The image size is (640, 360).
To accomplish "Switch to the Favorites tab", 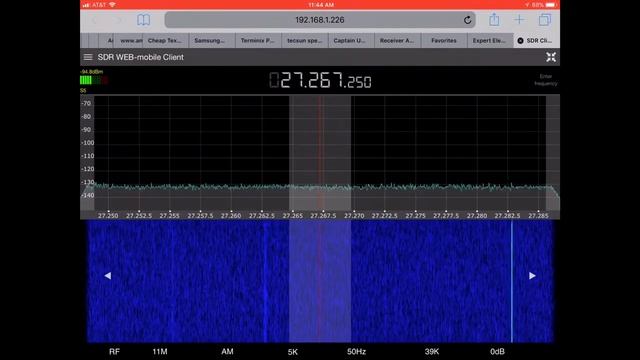I will coord(444,40).
